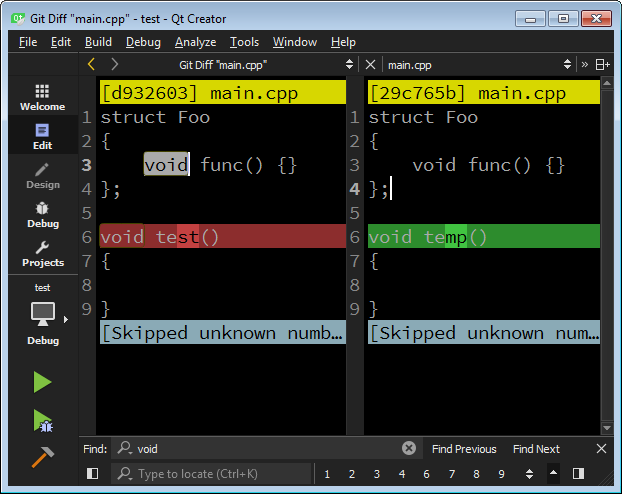Open the Analyze menu
The image size is (622, 494).
click(196, 42)
